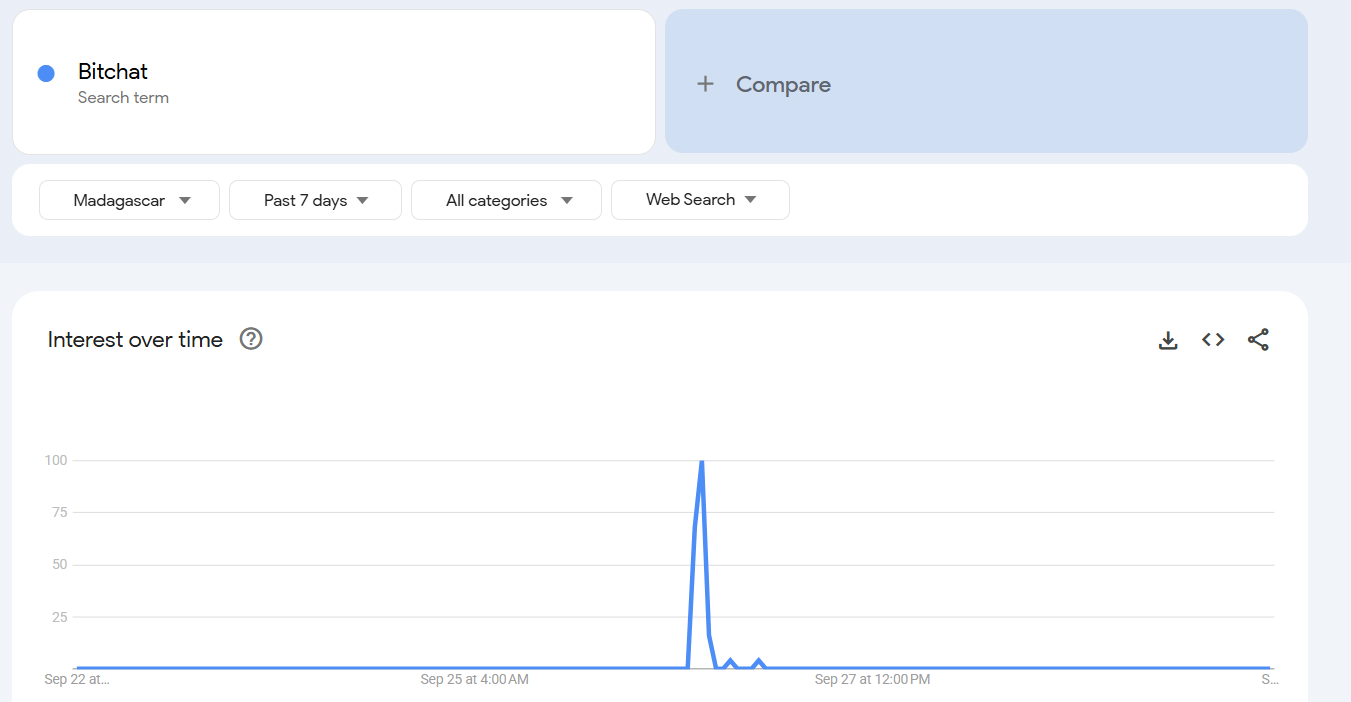The width and height of the screenshot is (1351, 702).
Task: Click the Sep 22 x-axis label
Action: (77, 680)
